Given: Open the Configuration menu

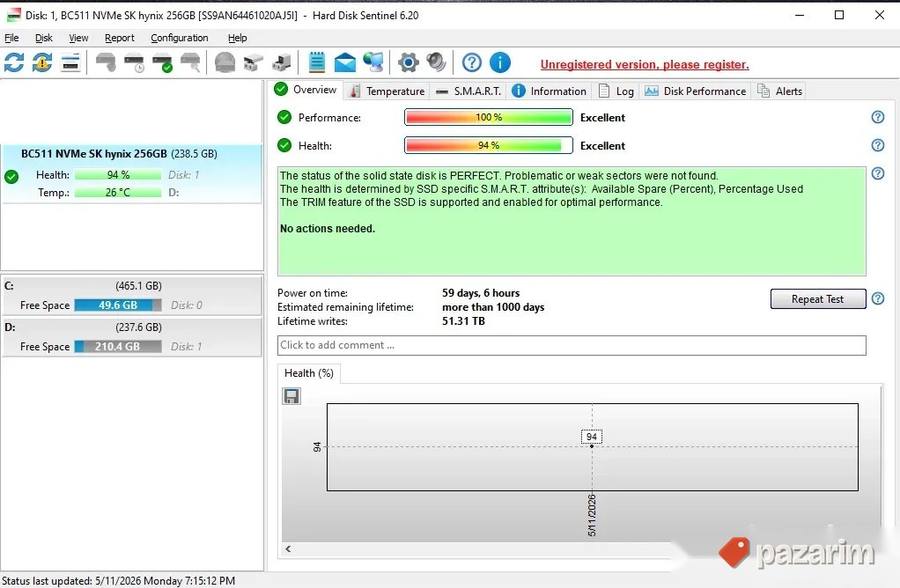Looking at the screenshot, I should pyautogui.click(x=180, y=38).
